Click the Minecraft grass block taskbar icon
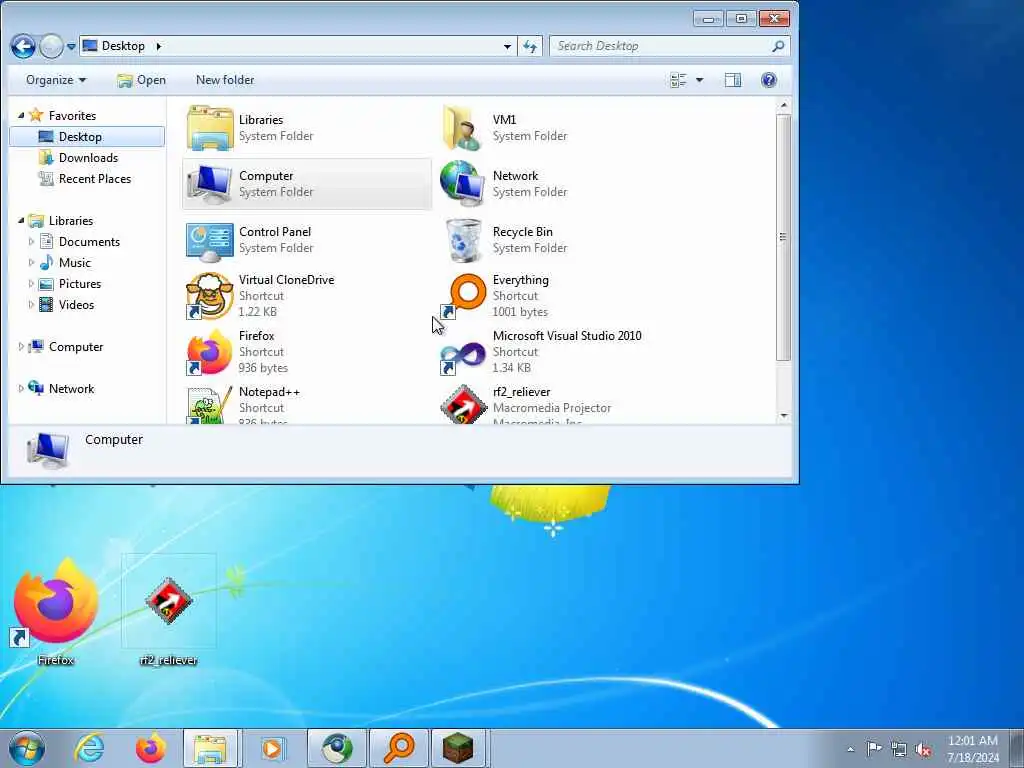Screen dimensions: 1024x768 coord(459,748)
